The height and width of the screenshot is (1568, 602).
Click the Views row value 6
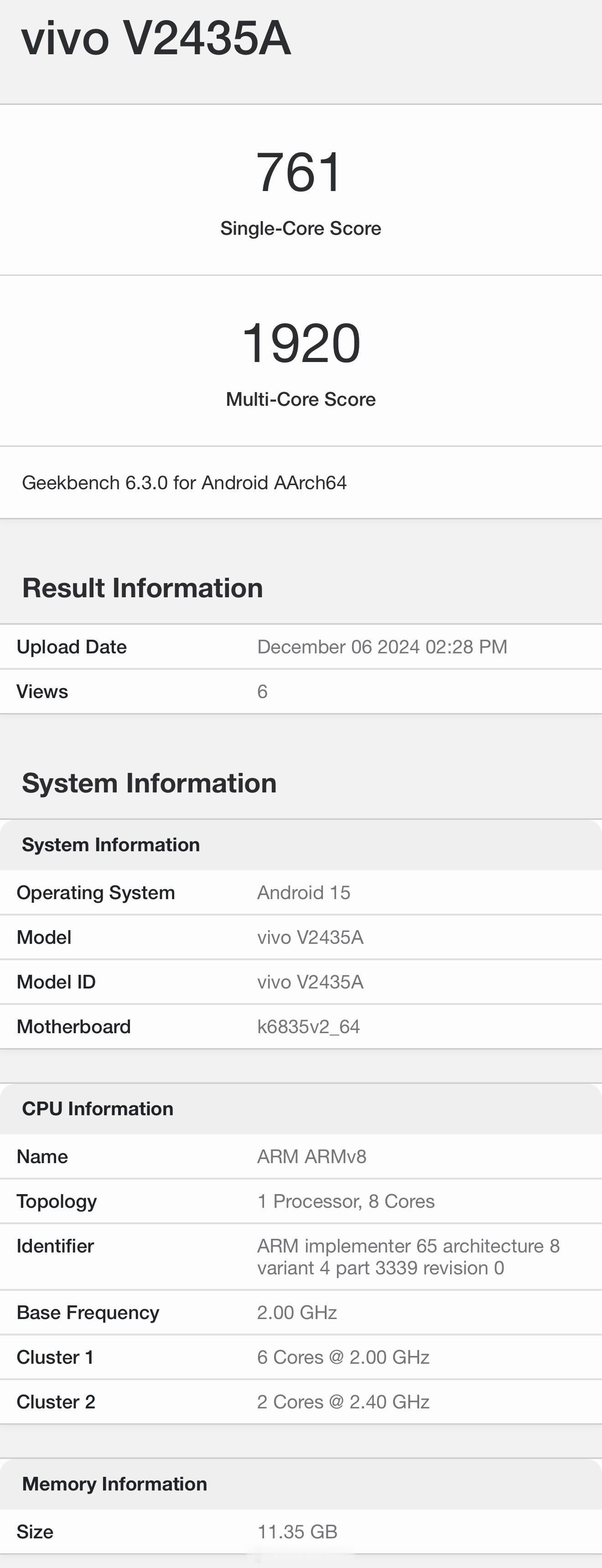[262, 692]
